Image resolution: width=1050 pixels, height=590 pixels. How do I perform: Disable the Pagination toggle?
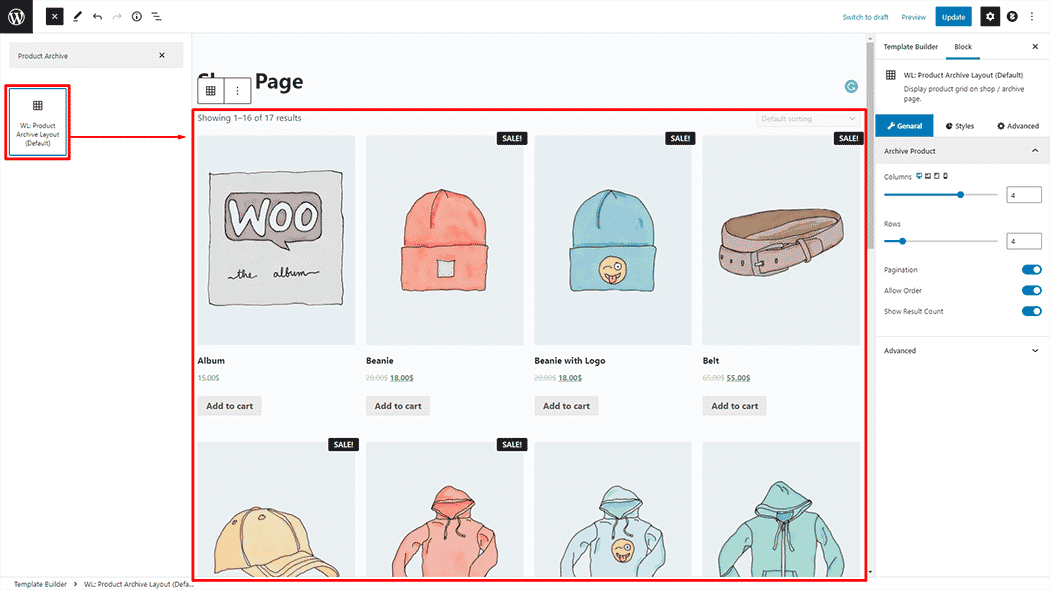1031,270
